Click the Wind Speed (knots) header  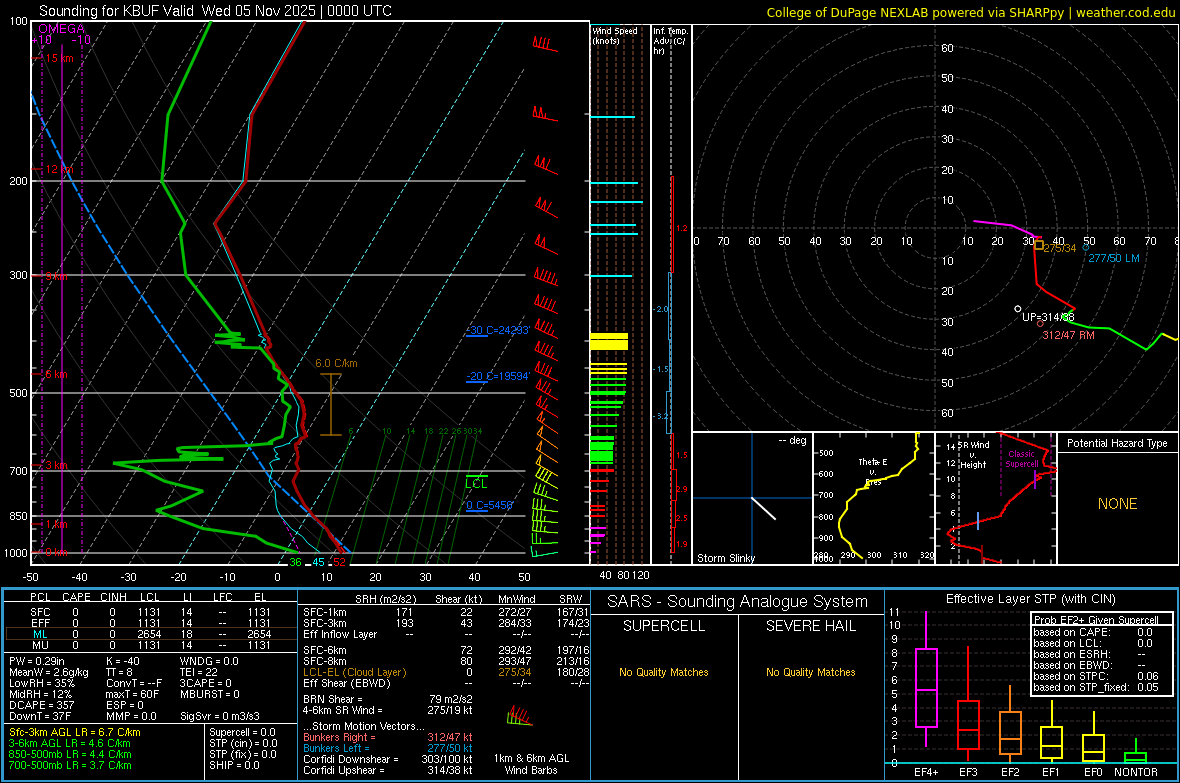pyautogui.click(x=614, y=35)
